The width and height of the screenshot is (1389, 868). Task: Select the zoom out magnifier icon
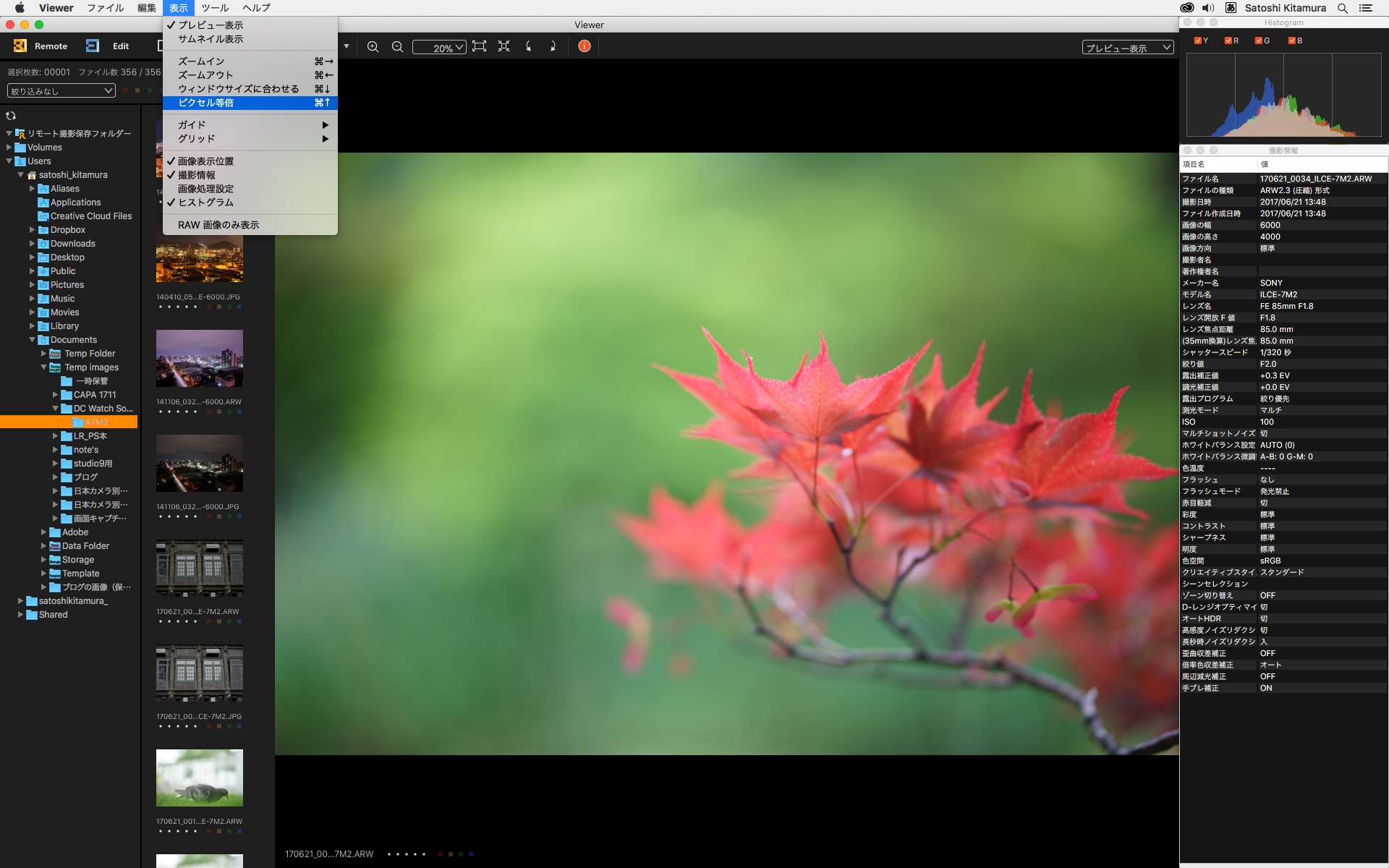pyautogui.click(x=397, y=46)
